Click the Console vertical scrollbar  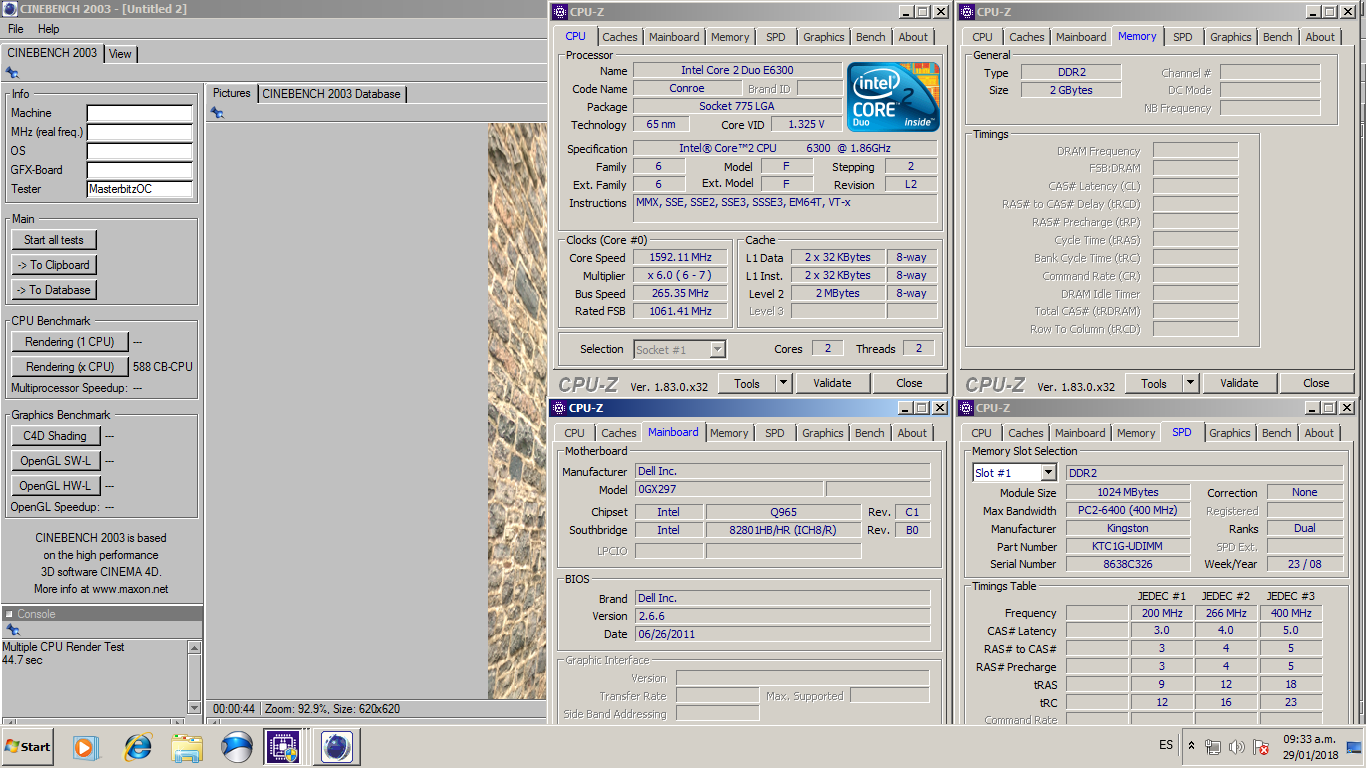194,677
